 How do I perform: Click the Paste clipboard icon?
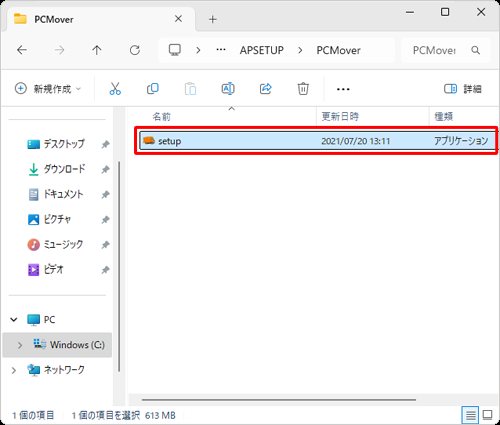click(x=190, y=89)
